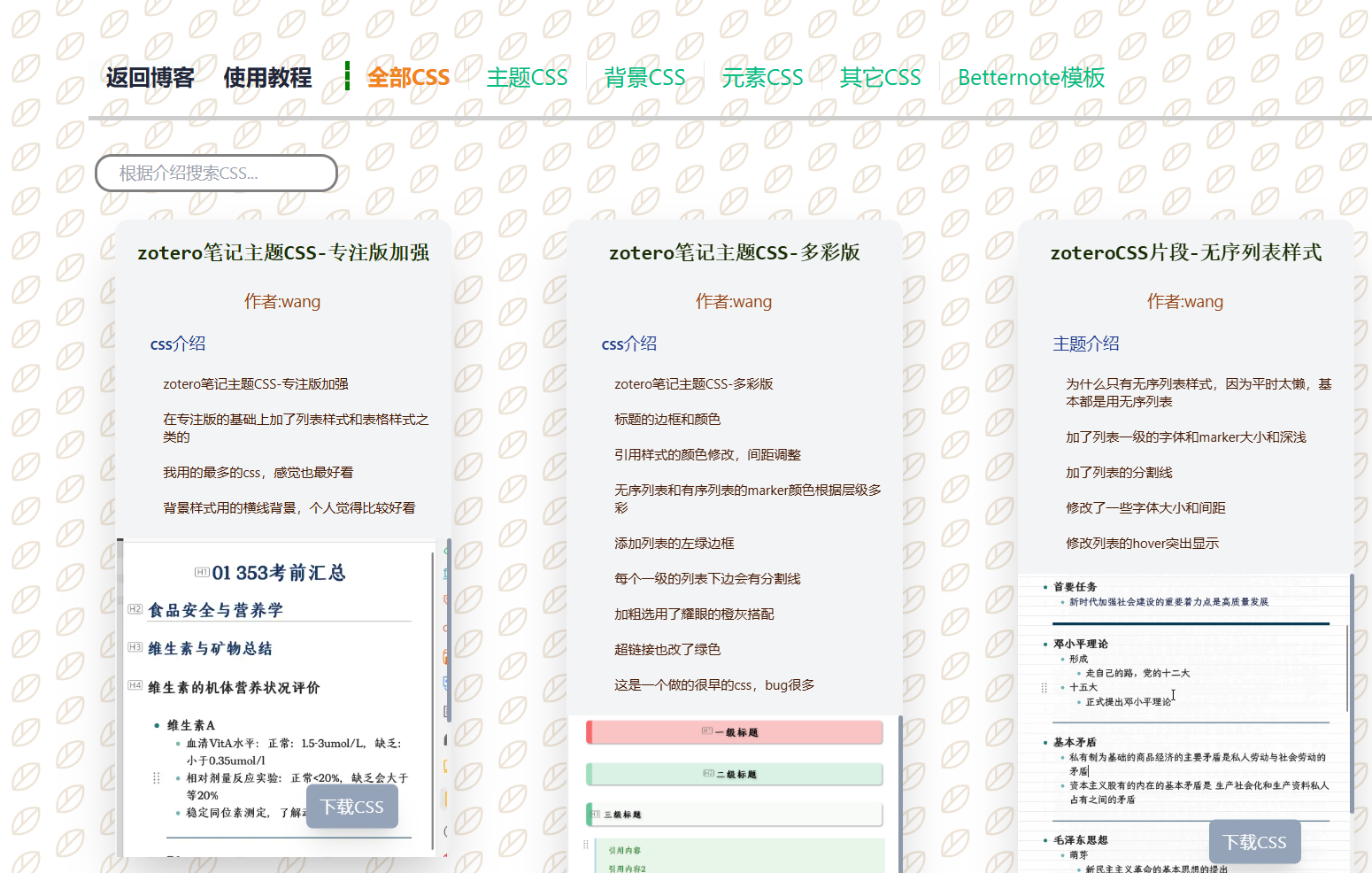Open the 多彩版 preview thumbnail
This screenshot has width=1372, height=873.
[735, 794]
